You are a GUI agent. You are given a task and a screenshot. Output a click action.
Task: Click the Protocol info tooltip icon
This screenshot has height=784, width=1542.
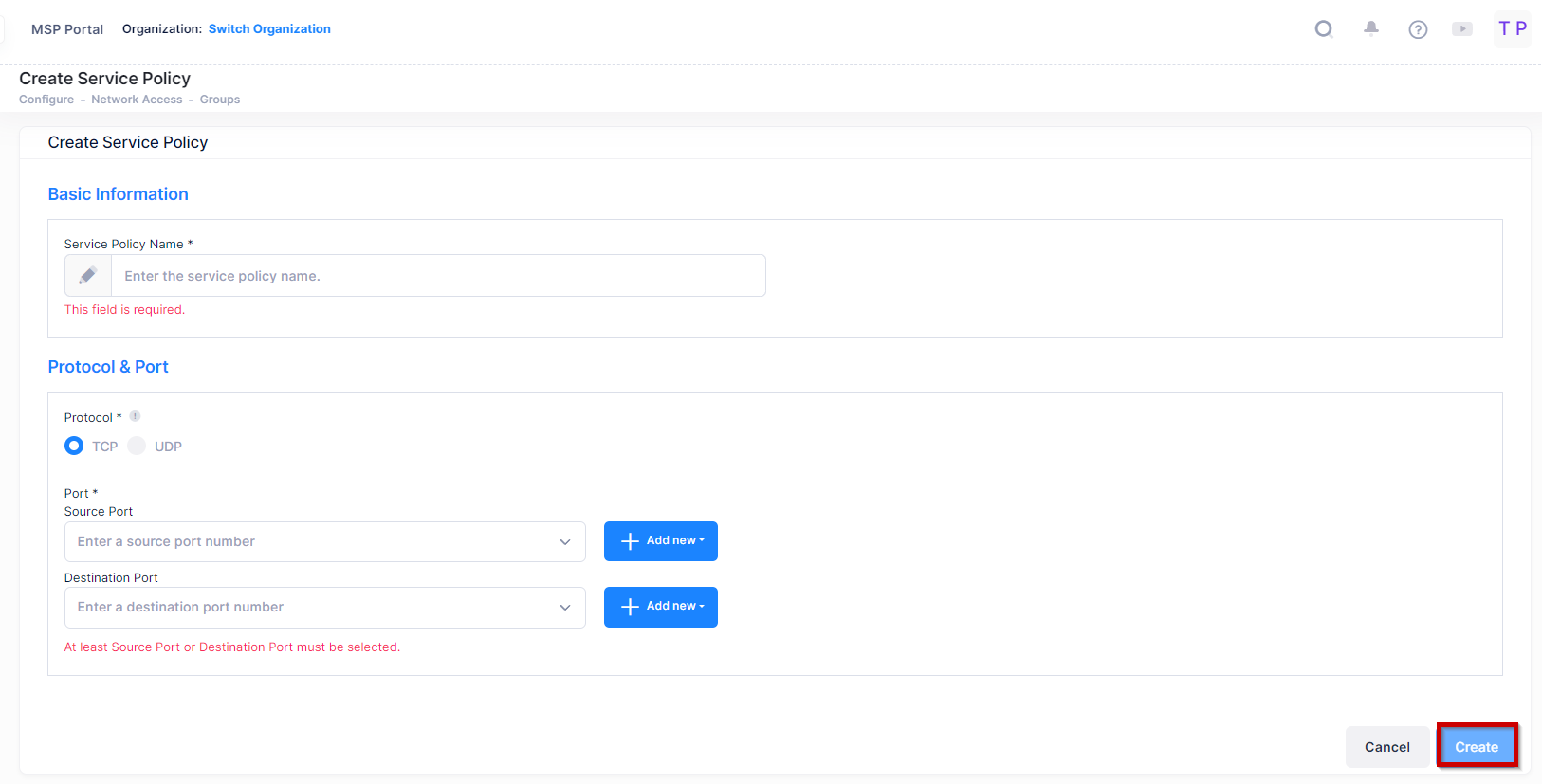tap(135, 416)
